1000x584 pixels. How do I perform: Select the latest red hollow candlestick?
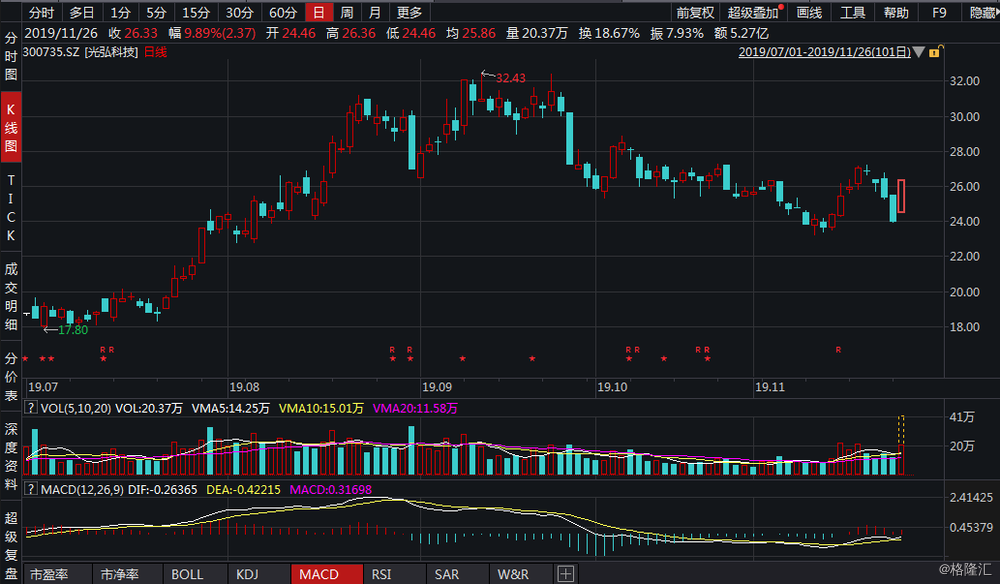(x=901, y=196)
